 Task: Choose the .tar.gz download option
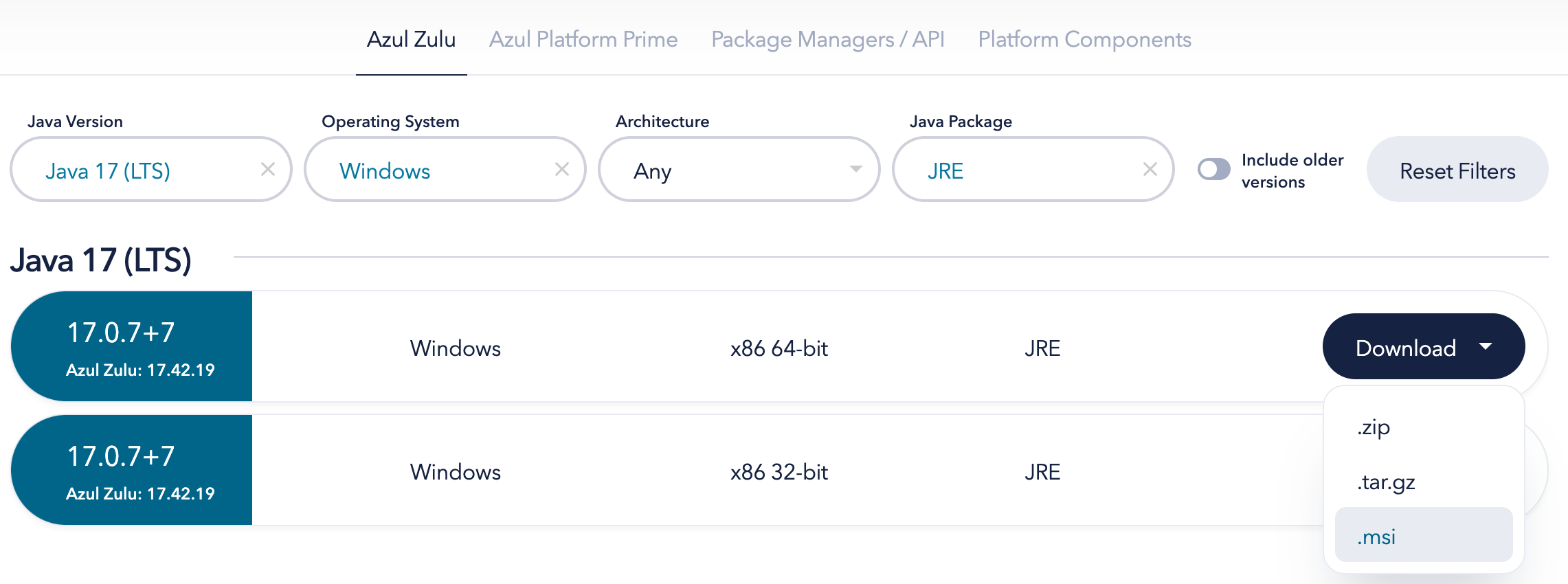1424,482
